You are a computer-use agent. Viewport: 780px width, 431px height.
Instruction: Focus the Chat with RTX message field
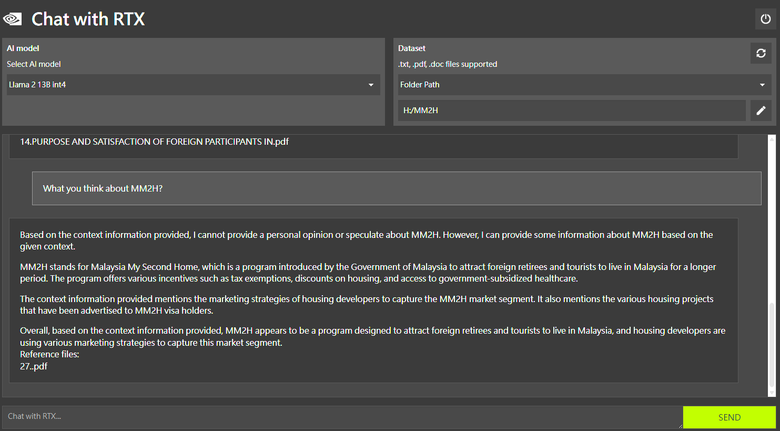(342, 417)
